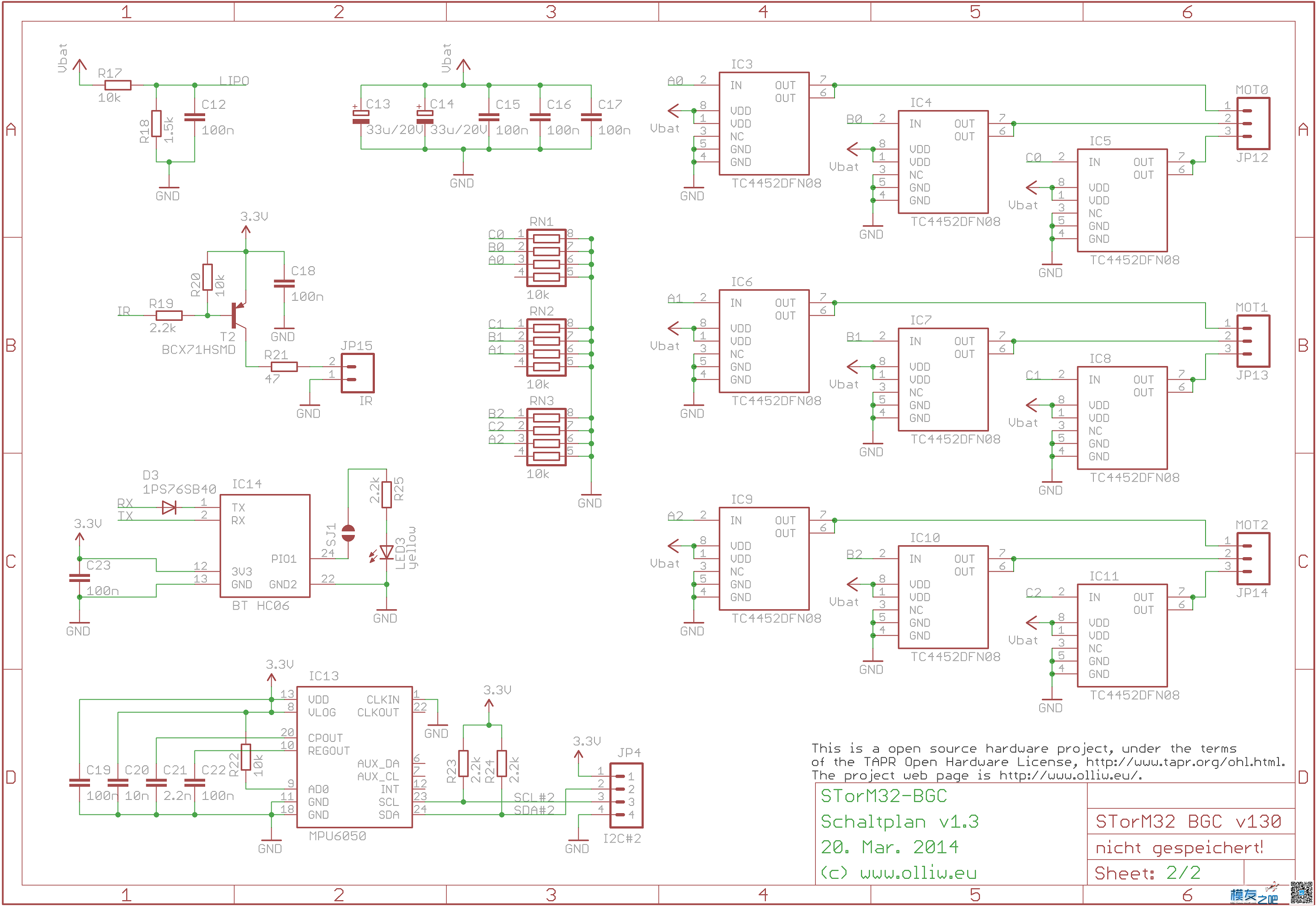The width and height of the screenshot is (1316, 907).
Task: Select the 20. Mar. 2014 date
Action: click(890, 847)
